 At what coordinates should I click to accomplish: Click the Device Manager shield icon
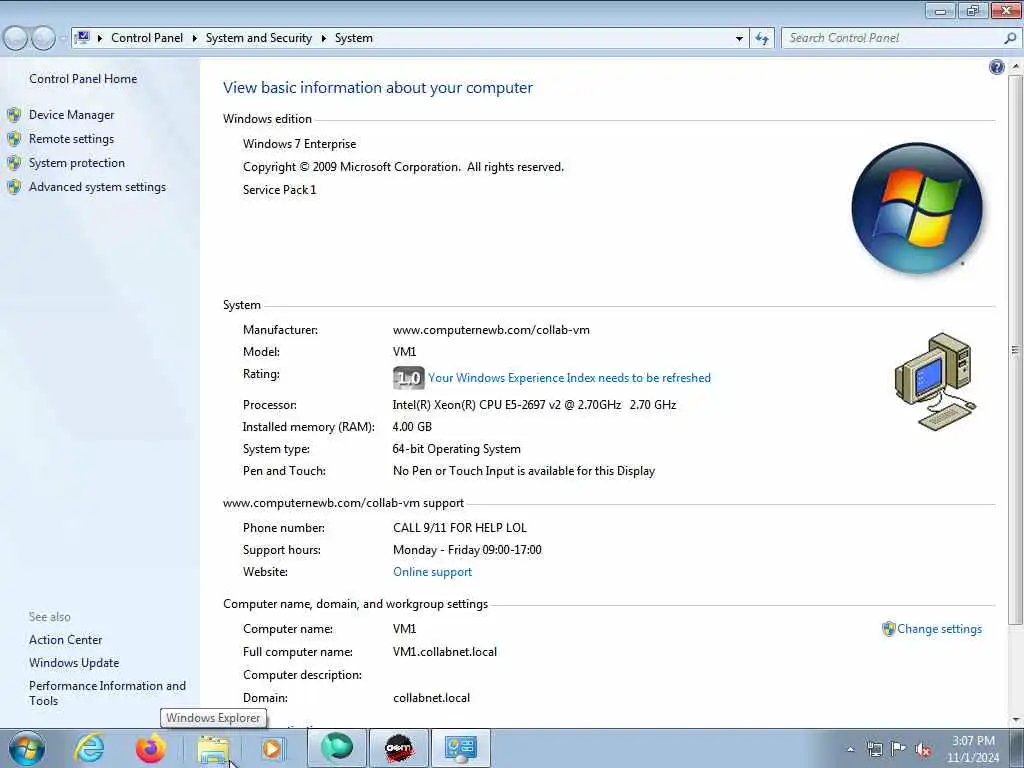point(14,115)
